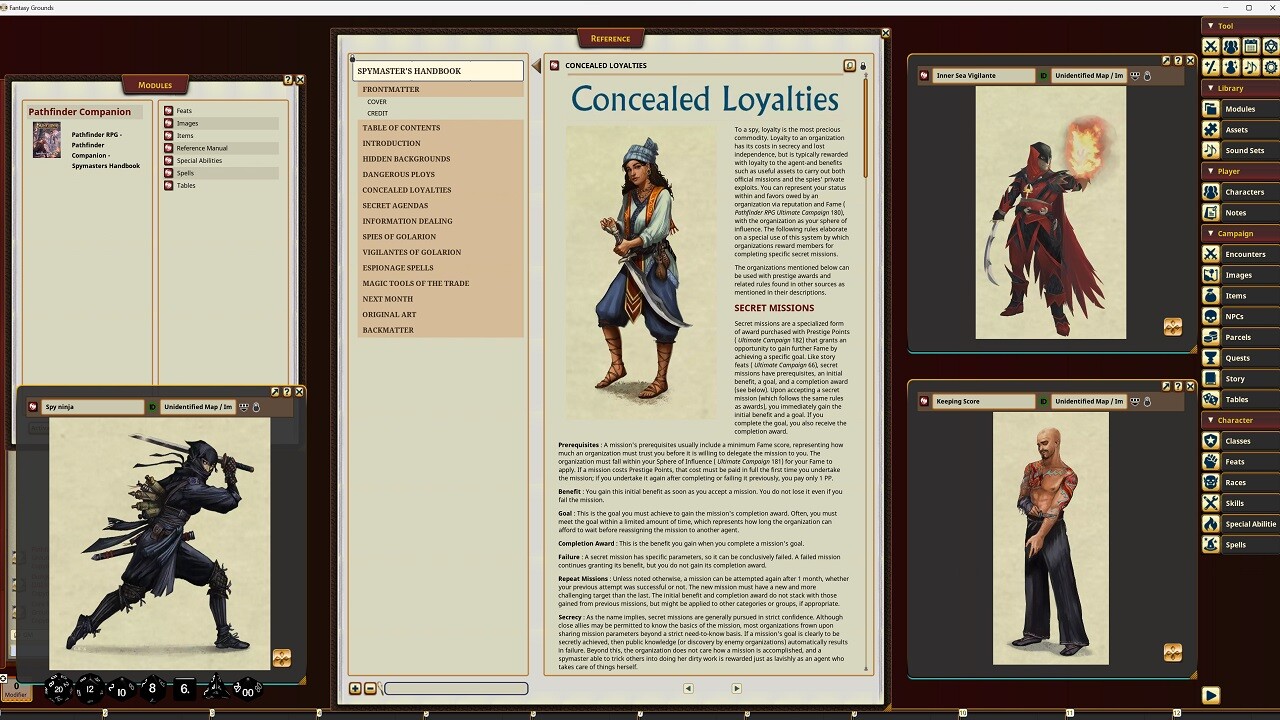Open the Options gear icon
1280x720 pixels.
tap(1272, 67)
